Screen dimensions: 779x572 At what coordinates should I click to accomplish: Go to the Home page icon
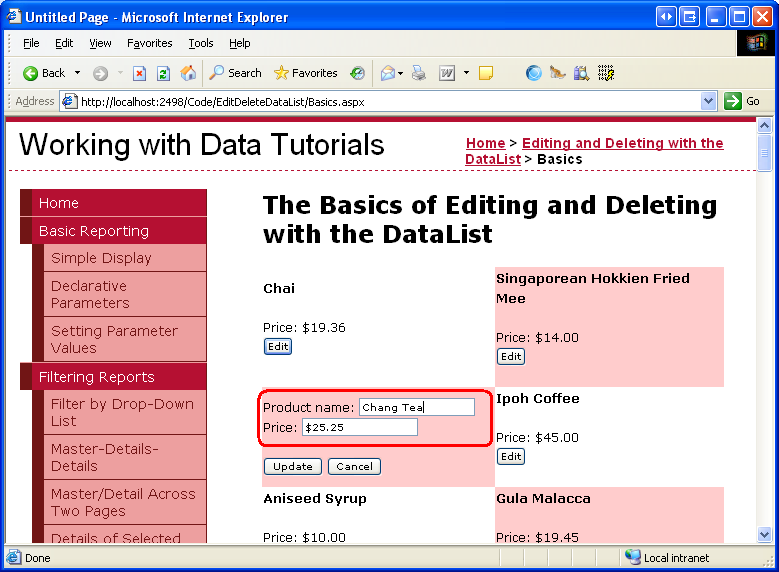pyautogui.click(x=188, y=73)
